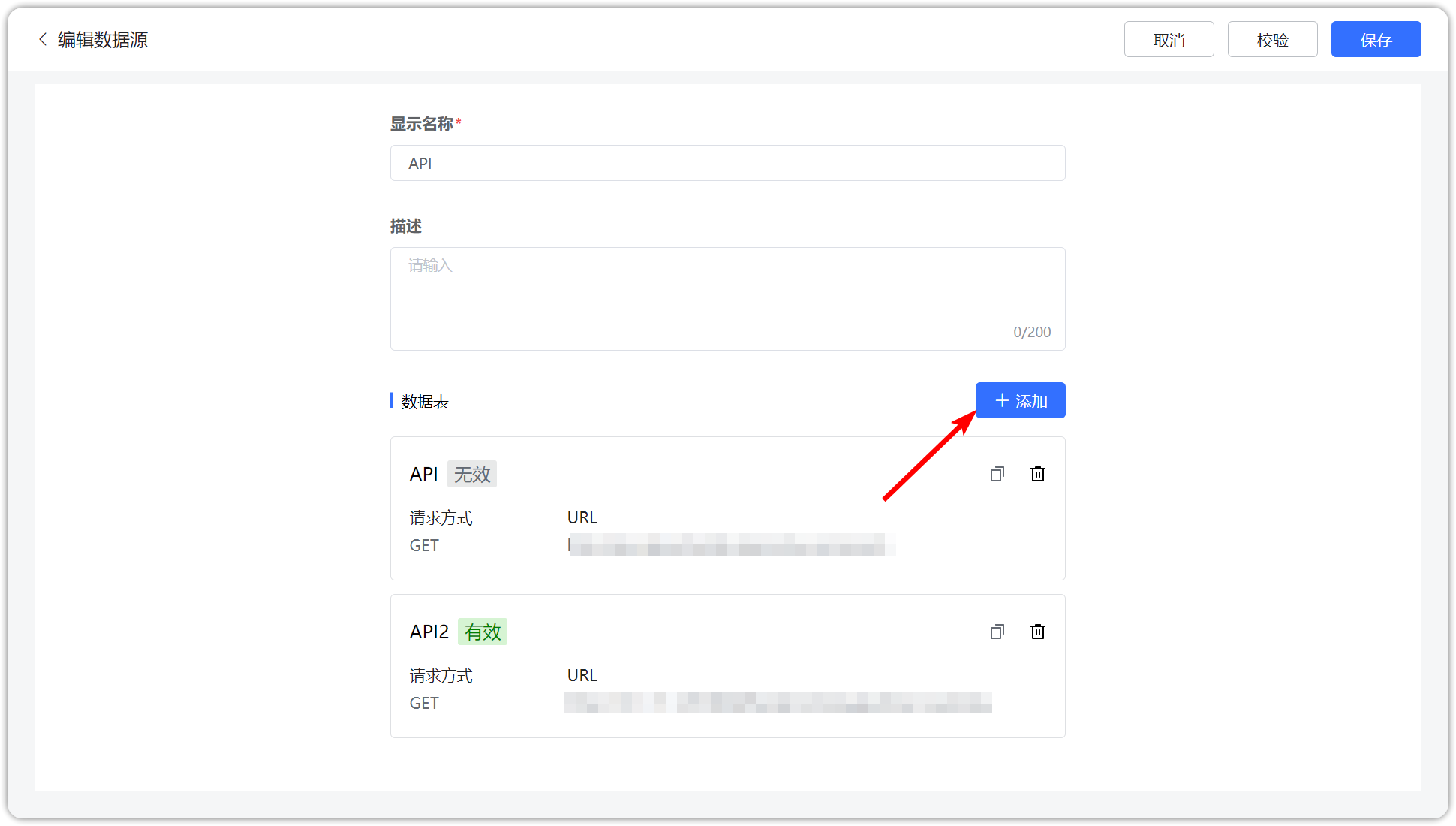
Task: Click the plus icon on the 添加 button
Action: [x=1001, y=400]
